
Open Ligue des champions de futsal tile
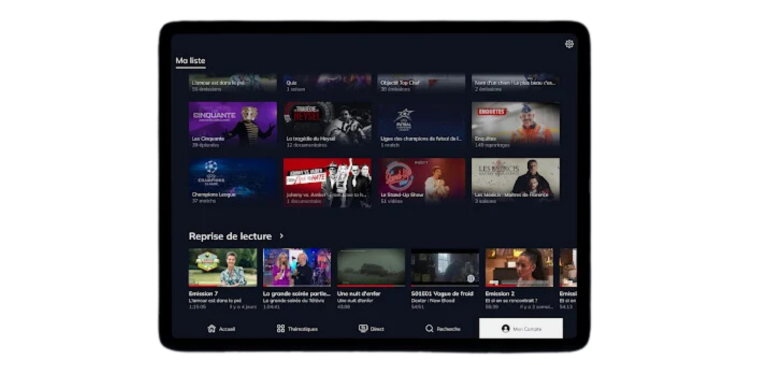click(x=422, y=124)
